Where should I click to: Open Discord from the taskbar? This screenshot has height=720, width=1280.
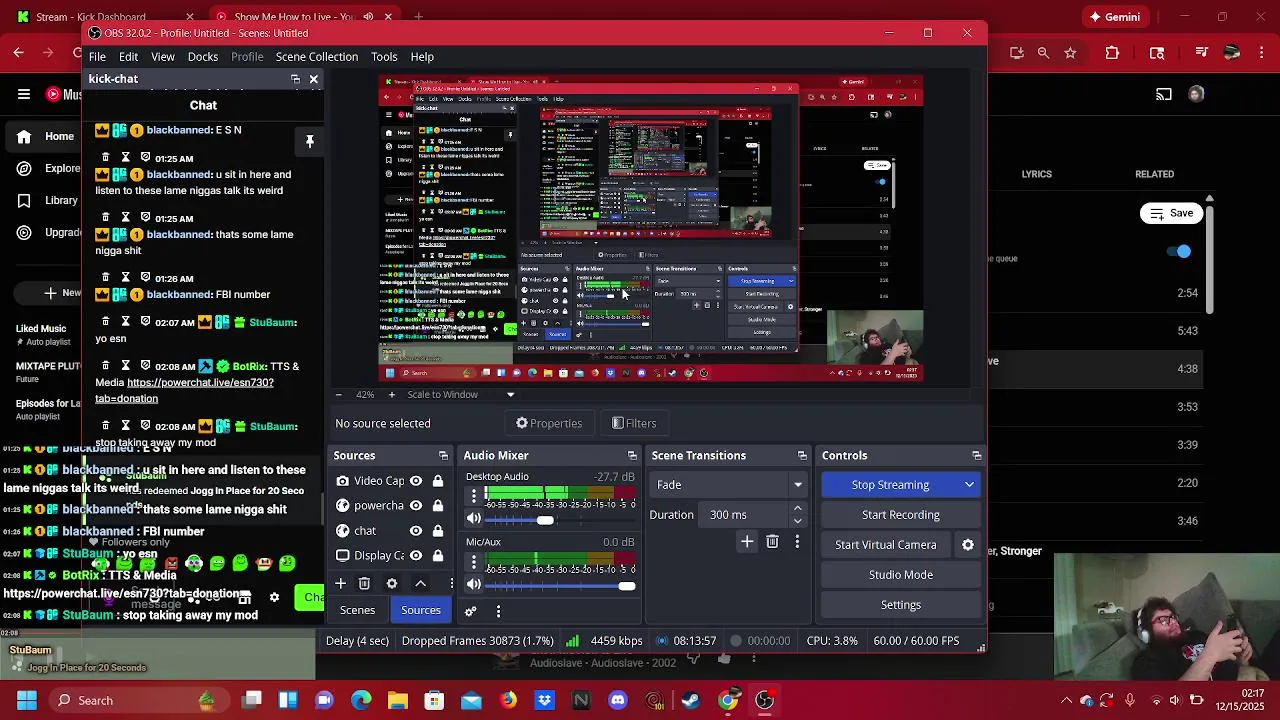[618, 701]
